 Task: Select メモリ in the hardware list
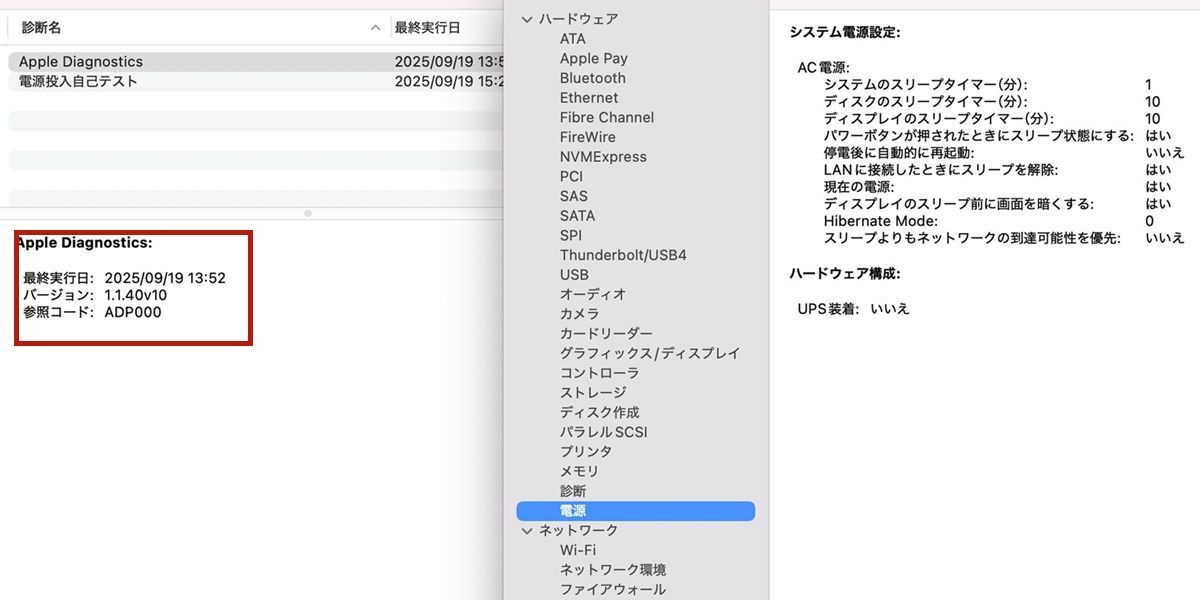tap(579, 471)
